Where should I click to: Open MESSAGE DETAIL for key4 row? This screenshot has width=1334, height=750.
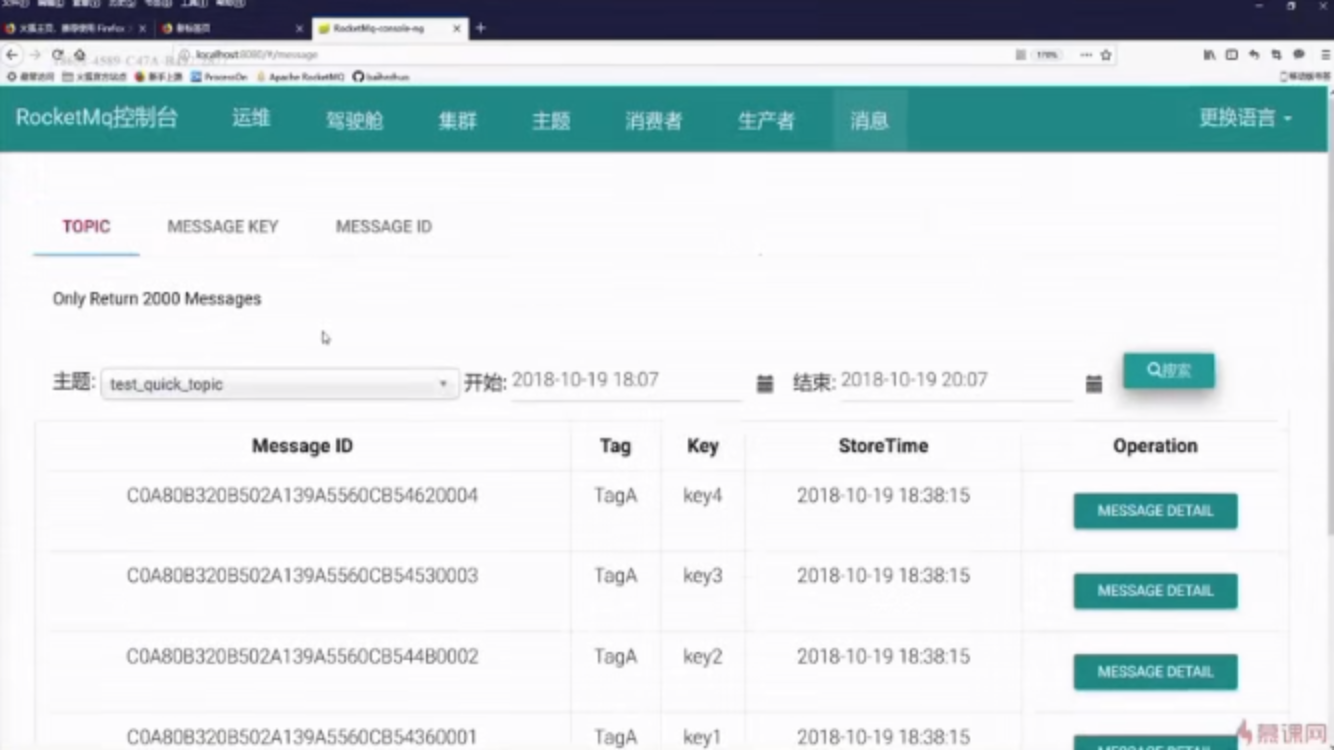[x=1155, y=511]
